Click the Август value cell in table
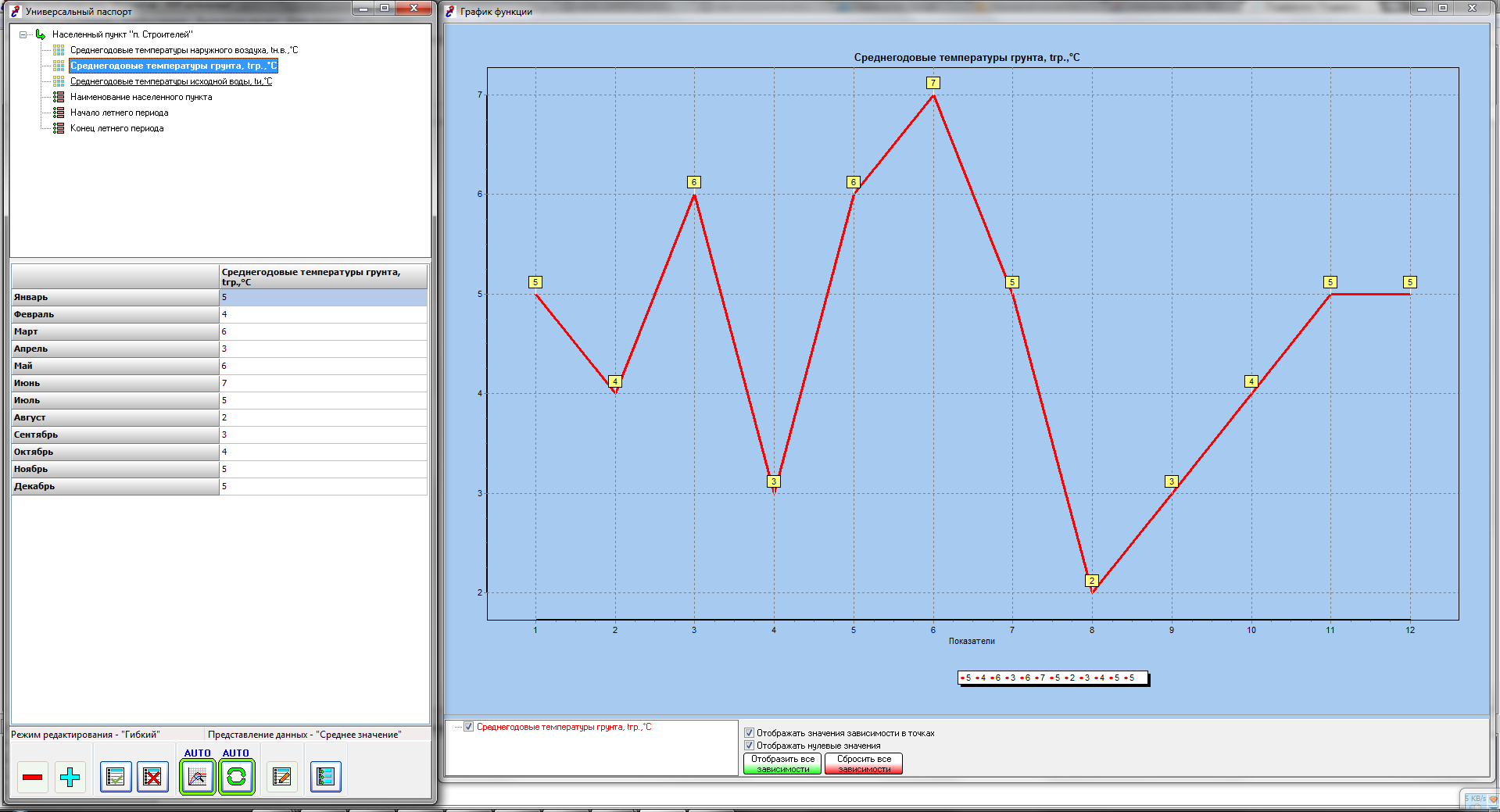Viewport: 1500px width, 812px height. click(322, 417)
